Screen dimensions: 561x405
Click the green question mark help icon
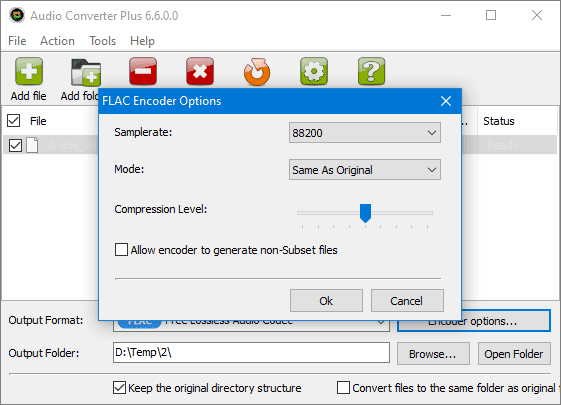(371, 71)
